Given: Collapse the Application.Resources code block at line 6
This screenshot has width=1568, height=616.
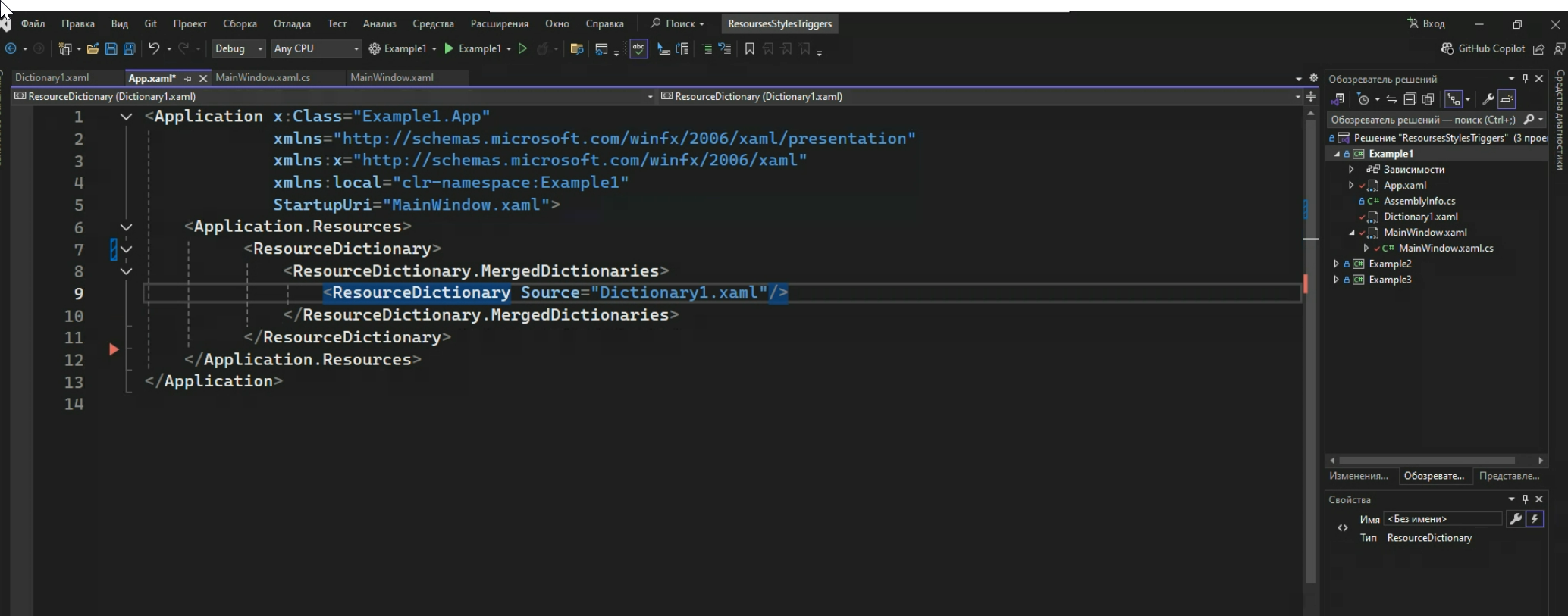Looking at the screenshot, I should 126,227.
